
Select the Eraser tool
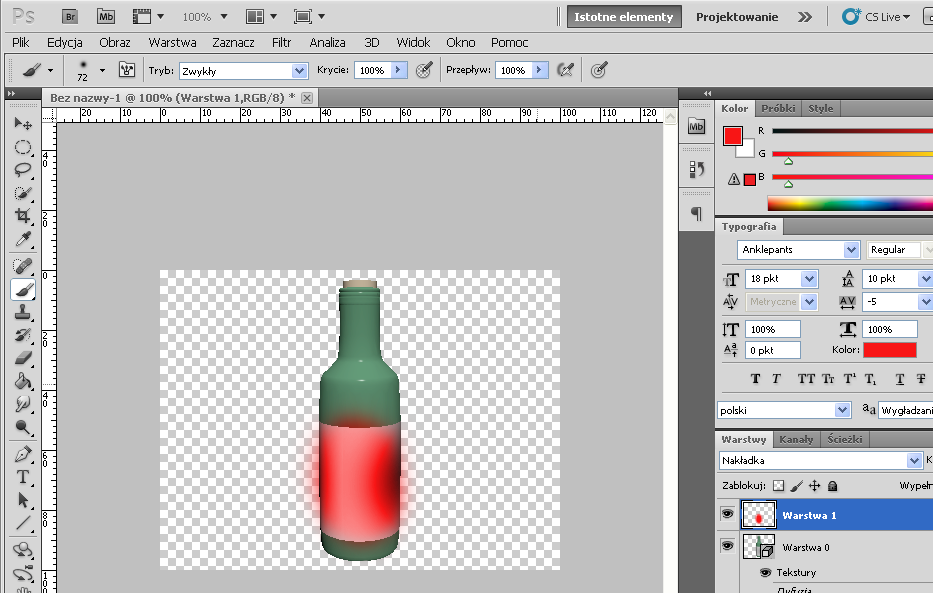pyautogui.click(x=23, y=358)
